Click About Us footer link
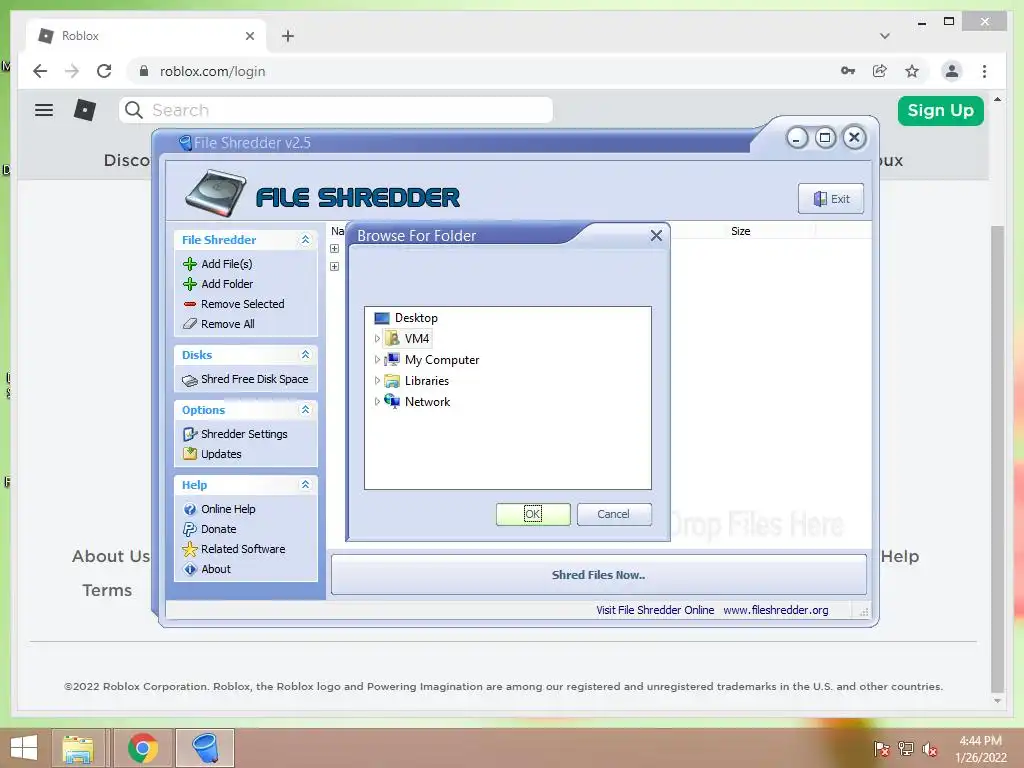 coord(111,556)
